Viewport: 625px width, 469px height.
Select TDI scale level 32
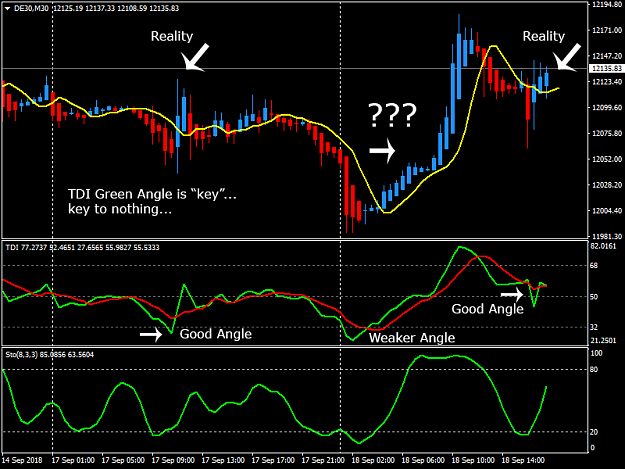pos(594,328)
